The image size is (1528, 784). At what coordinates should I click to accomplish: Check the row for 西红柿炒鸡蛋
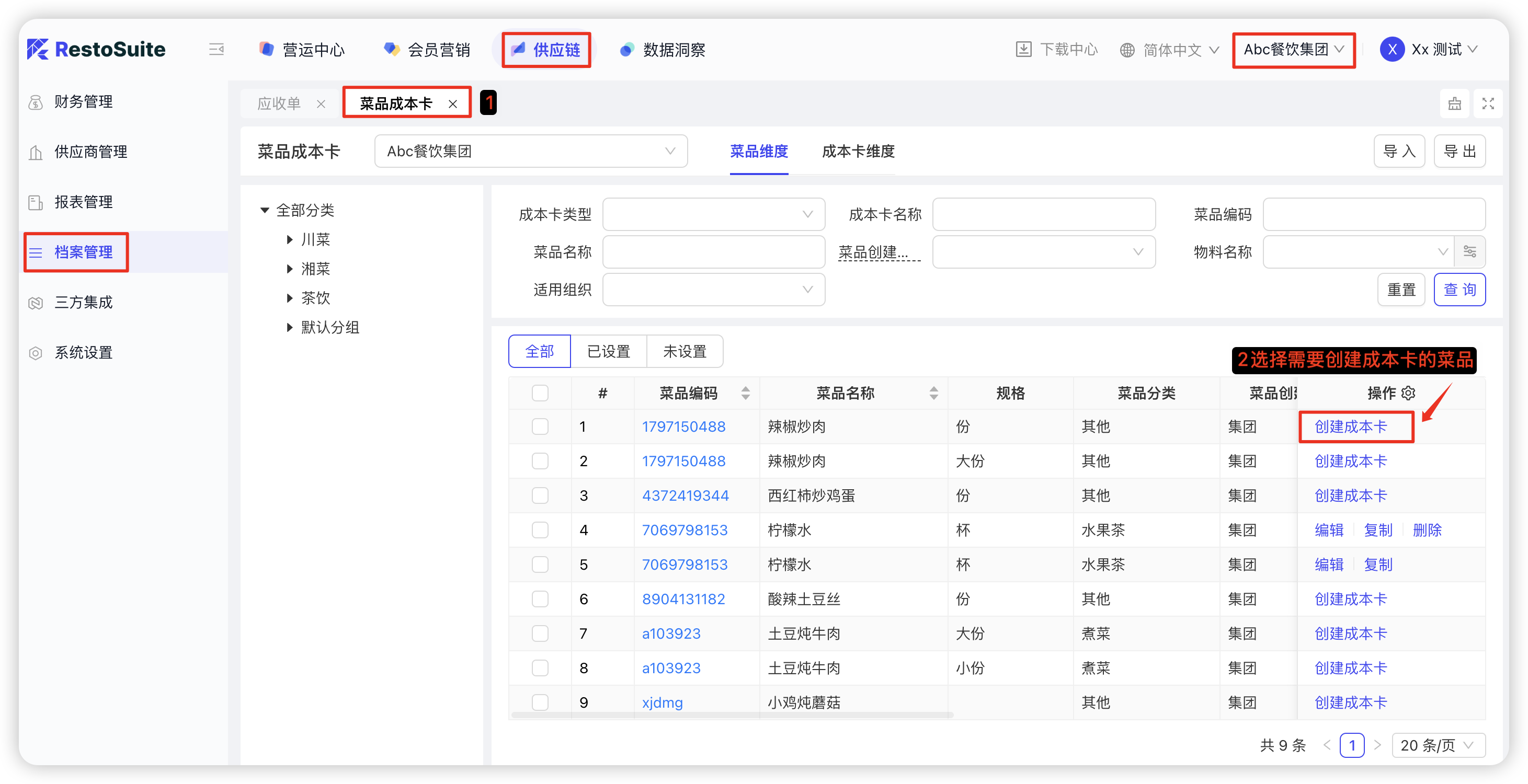click(540, 495)
